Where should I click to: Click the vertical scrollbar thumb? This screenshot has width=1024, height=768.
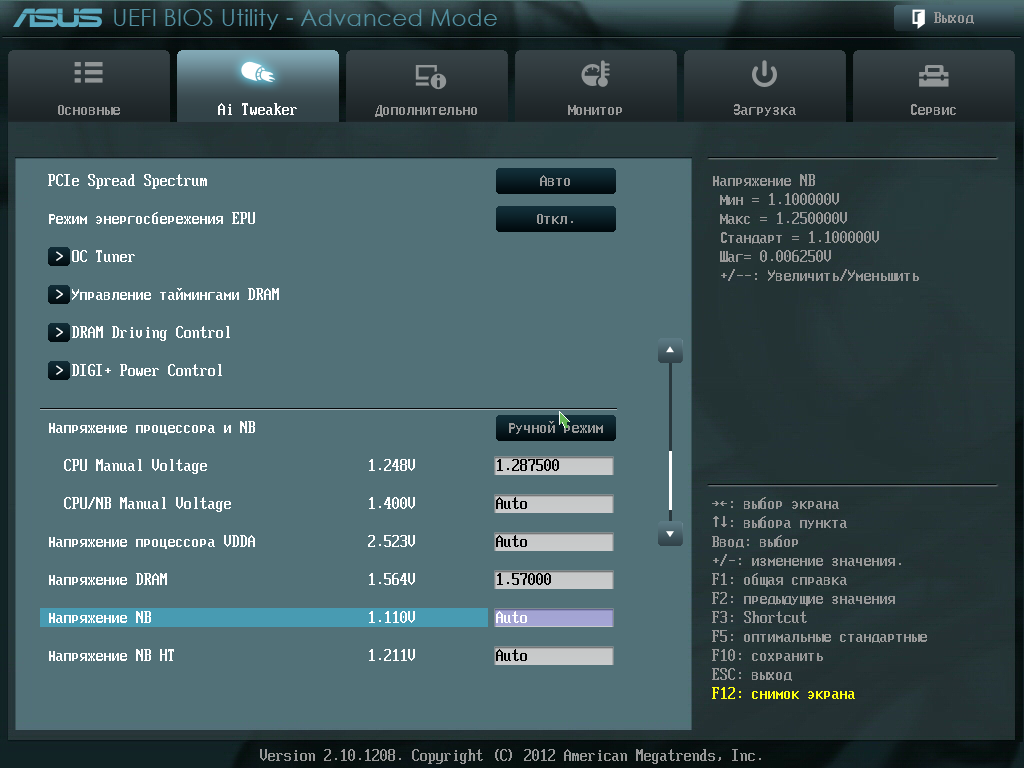tap(670, 480)
